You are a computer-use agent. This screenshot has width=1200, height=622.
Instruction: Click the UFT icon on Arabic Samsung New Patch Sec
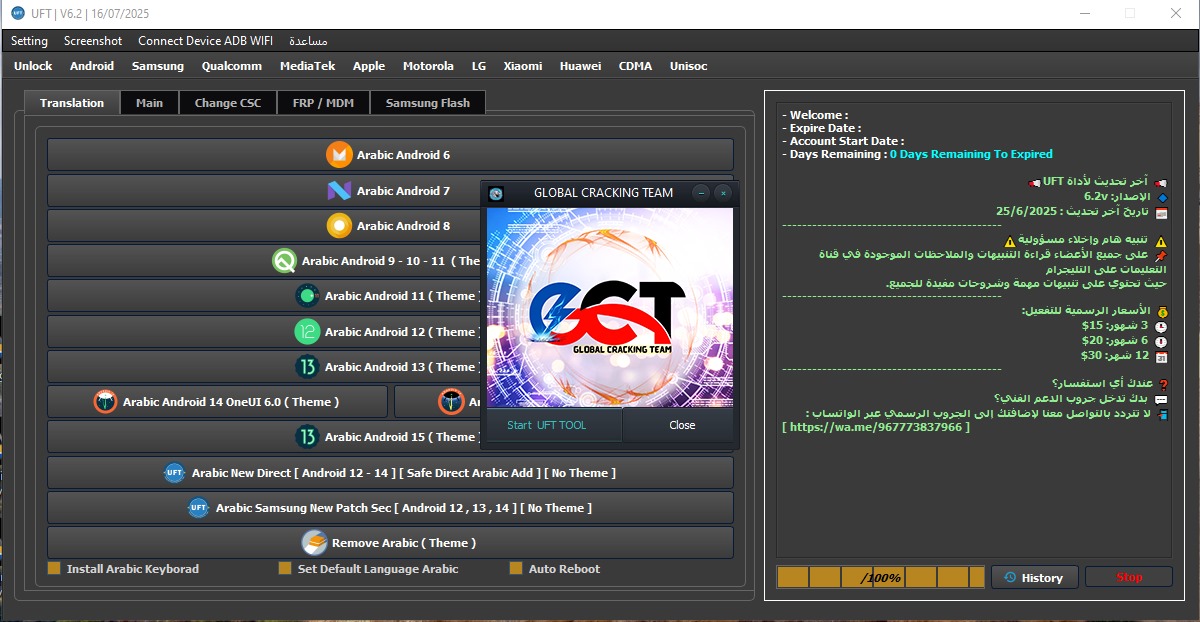pyautogui.click(x=199, y=508)
